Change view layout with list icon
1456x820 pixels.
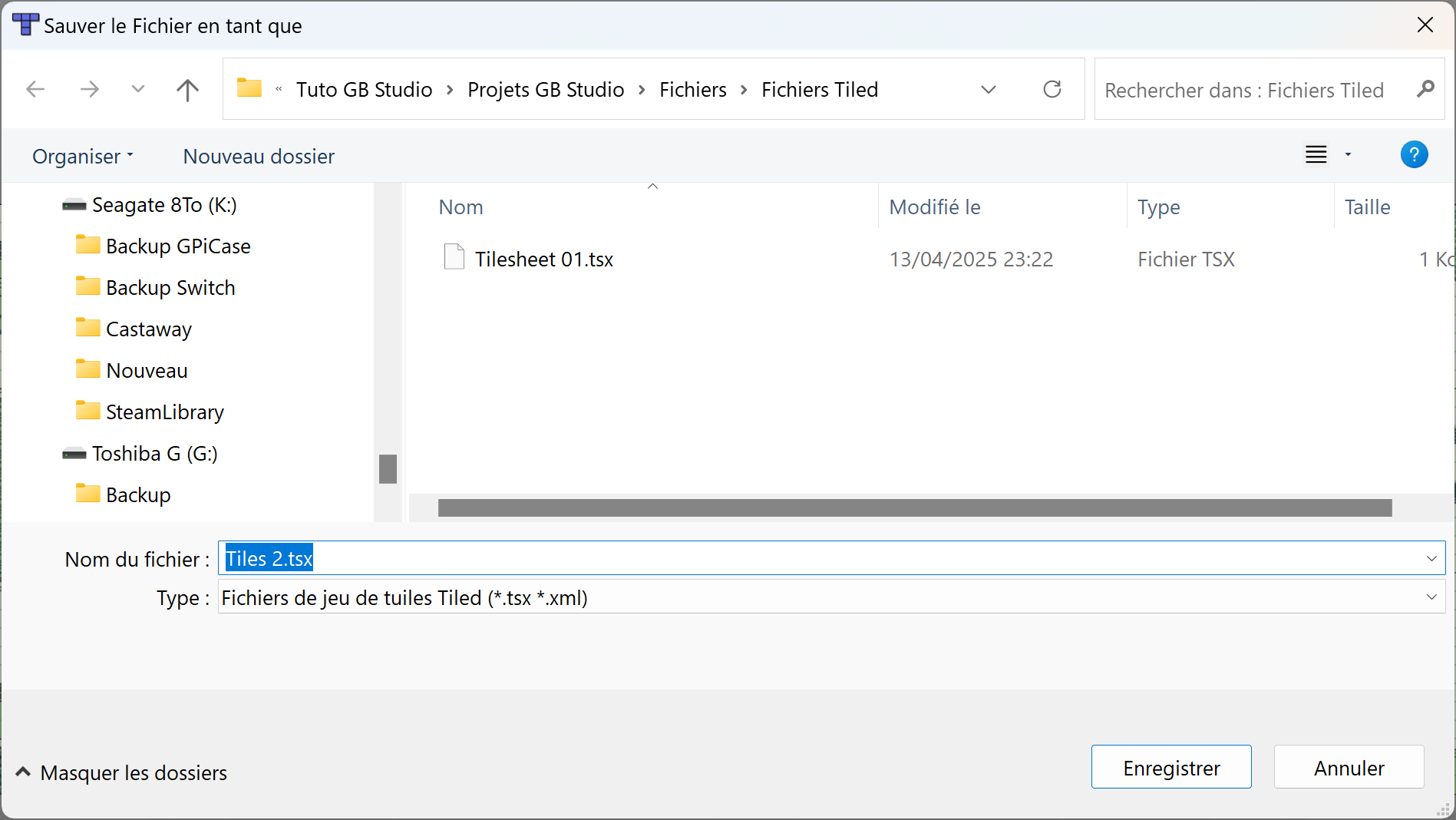coord(1316,155)
